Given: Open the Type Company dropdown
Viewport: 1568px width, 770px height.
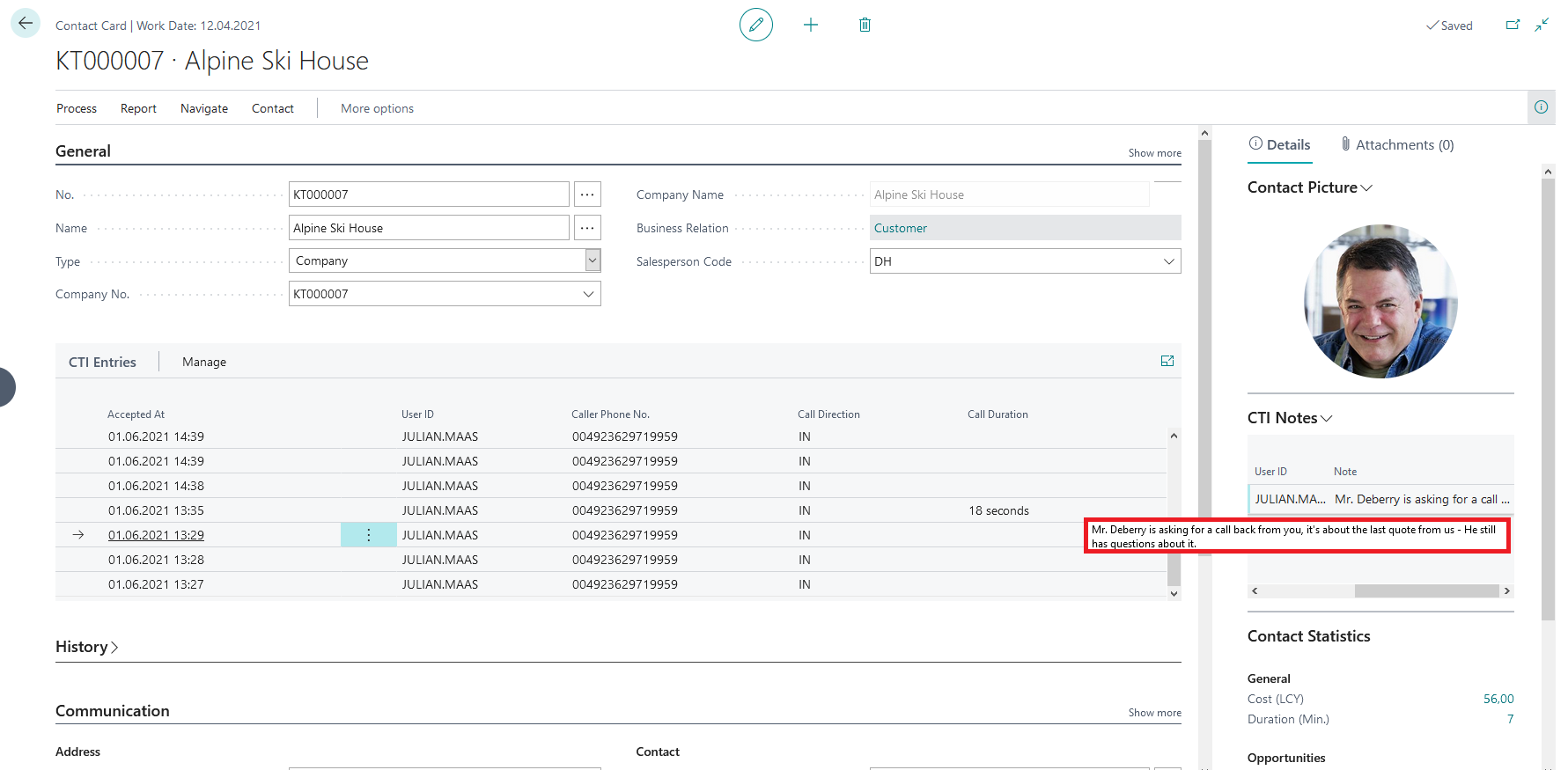Looking at the screenshot, I should [x=593, y=260].
